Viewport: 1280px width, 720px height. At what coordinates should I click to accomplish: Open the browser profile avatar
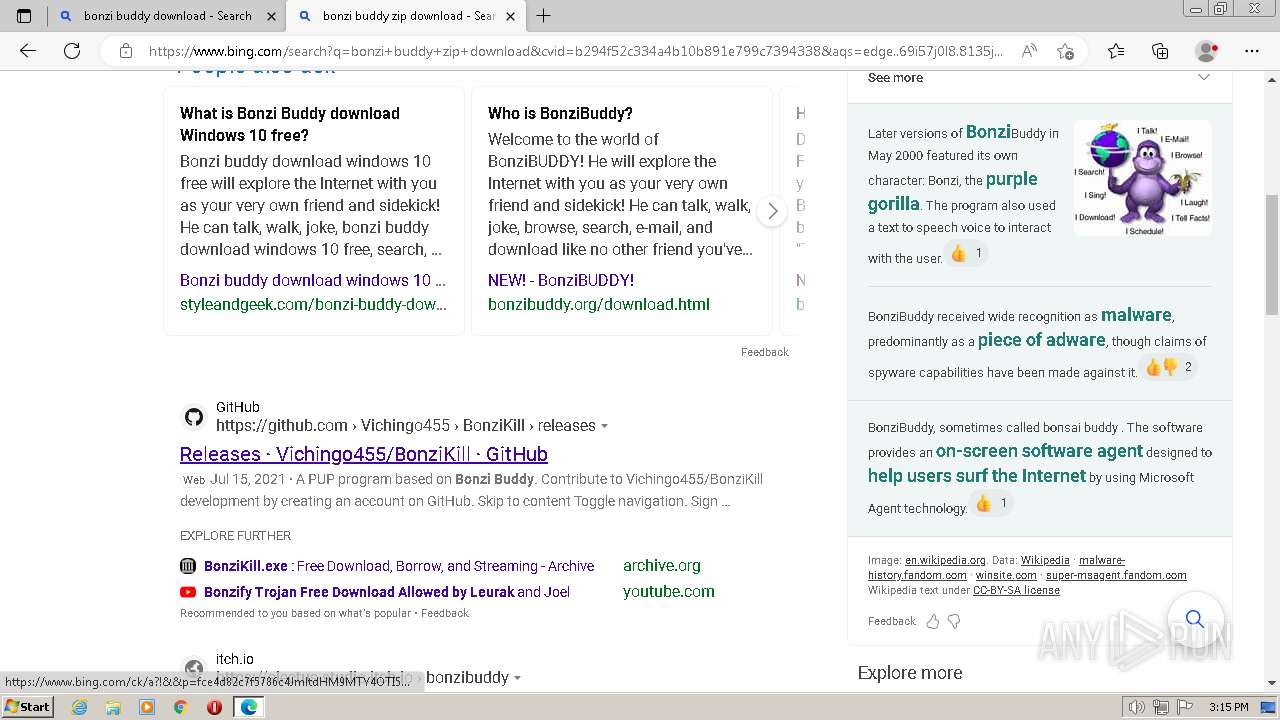1206,51
